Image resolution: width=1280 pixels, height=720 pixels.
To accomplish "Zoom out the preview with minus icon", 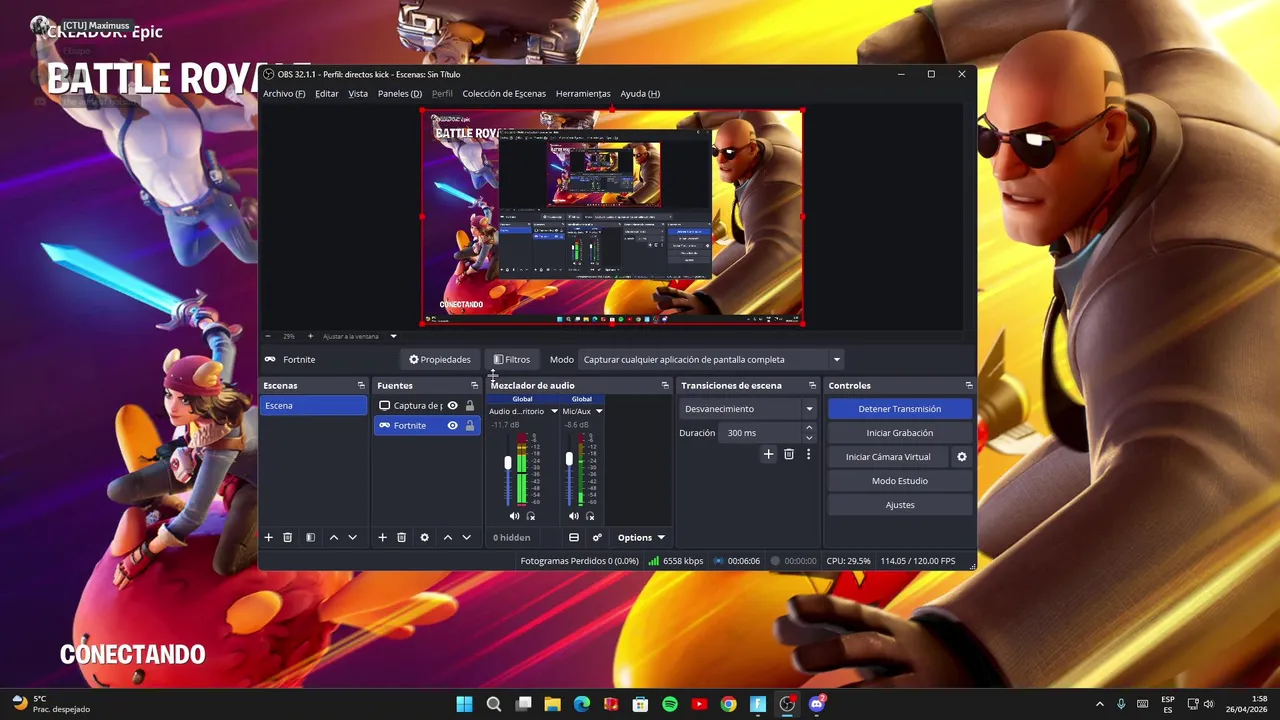I will pyautogui.click(x=268, y=336).
